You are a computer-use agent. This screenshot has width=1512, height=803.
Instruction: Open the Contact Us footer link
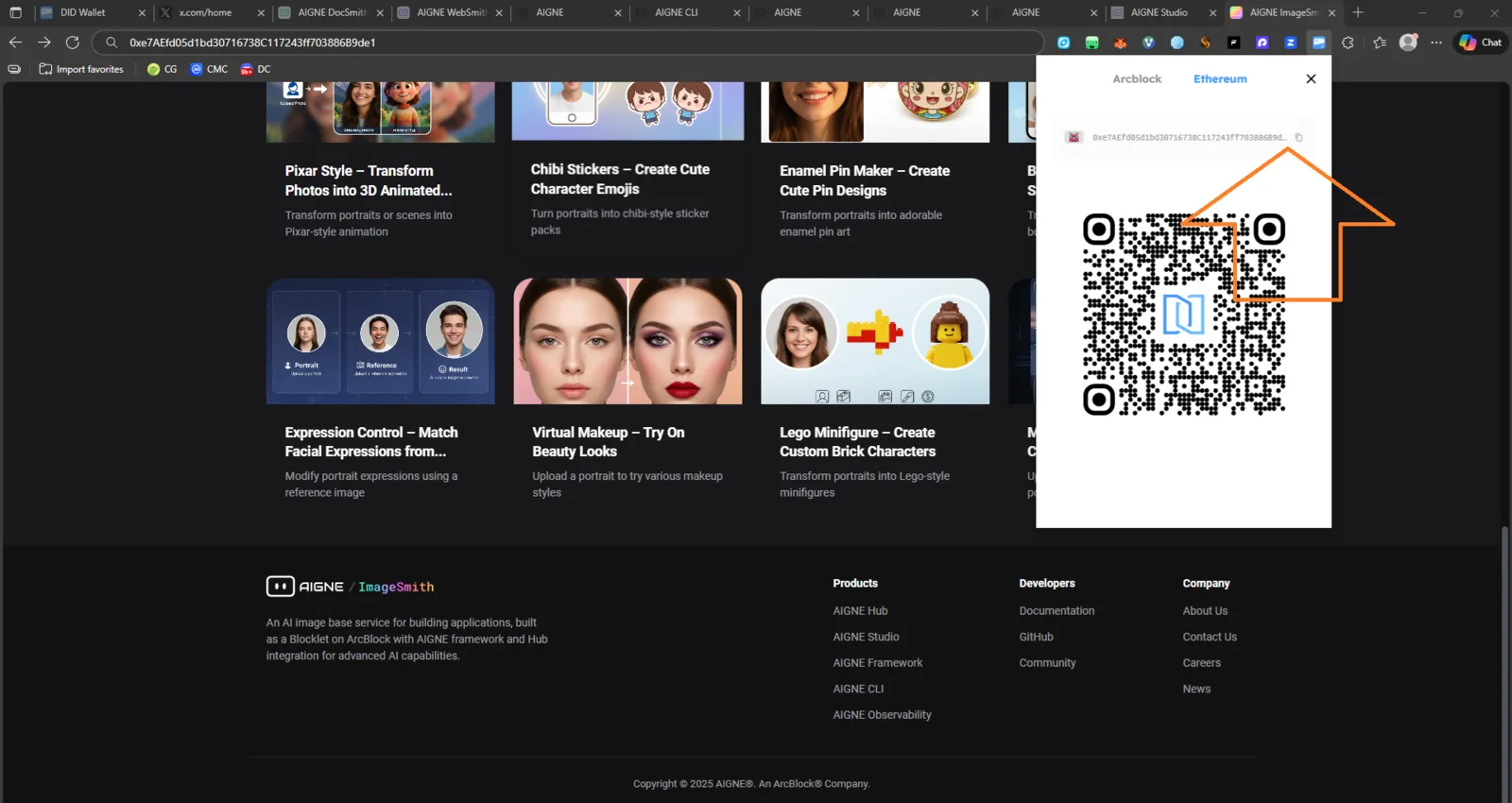(1210, 637)
